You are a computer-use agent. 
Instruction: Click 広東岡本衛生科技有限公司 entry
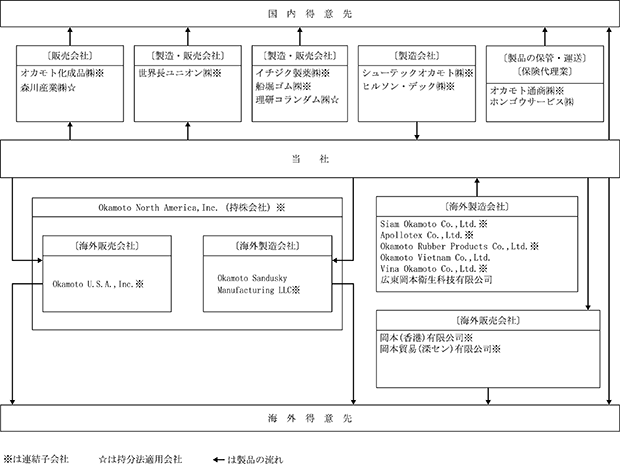coord(436,280)
